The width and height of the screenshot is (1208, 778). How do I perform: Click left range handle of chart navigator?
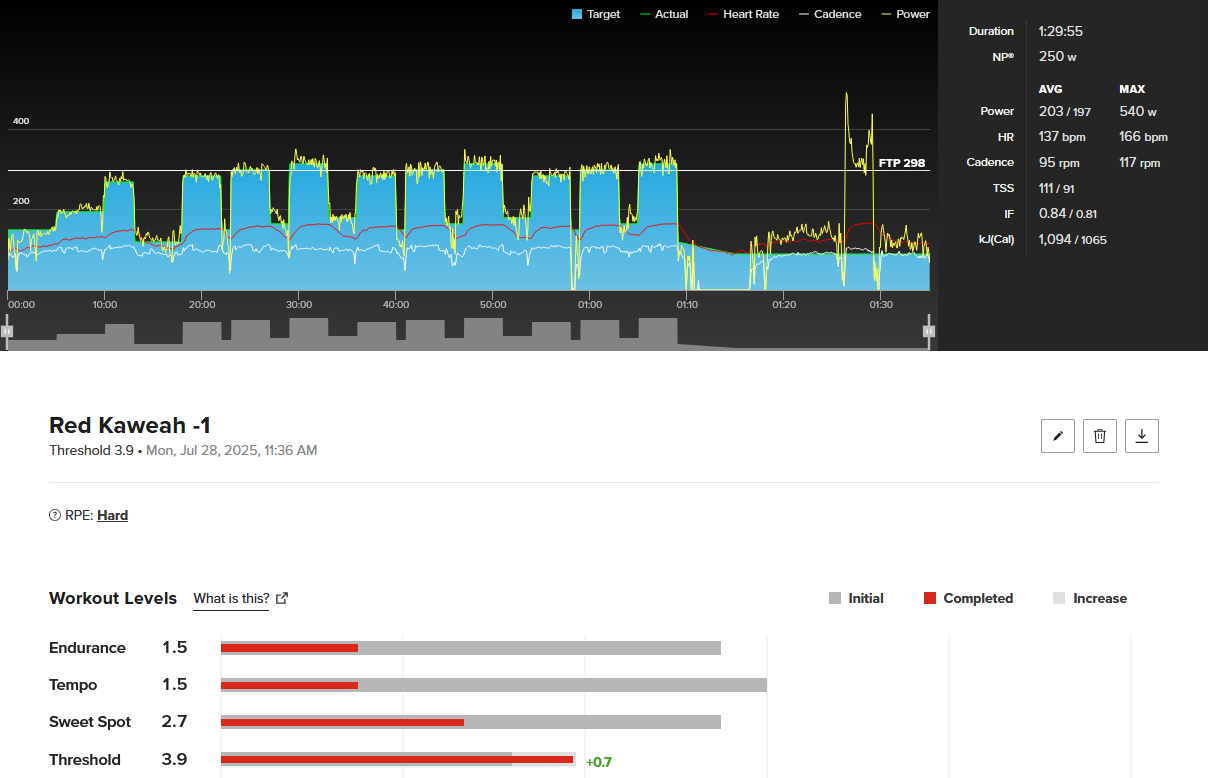[7, 331]
